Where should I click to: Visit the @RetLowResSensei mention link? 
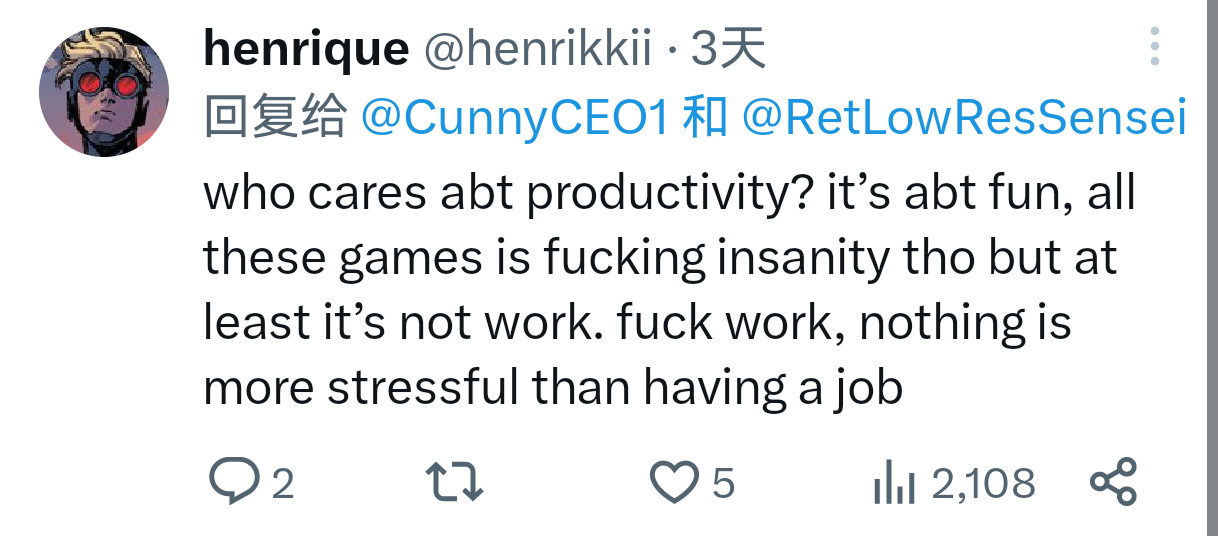pos(963,119)
